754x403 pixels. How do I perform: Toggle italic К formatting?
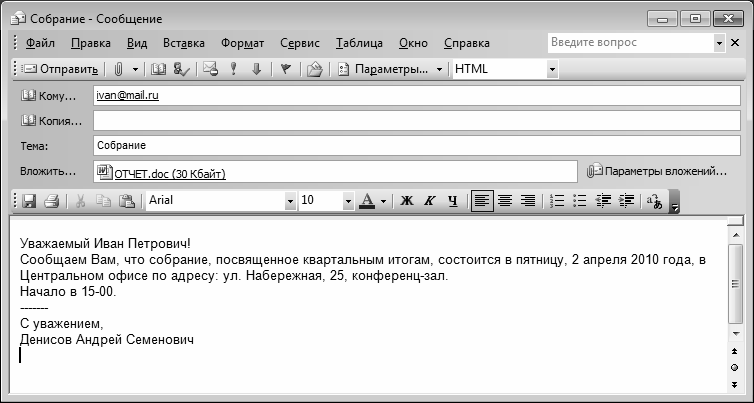[x=429, y=201]
